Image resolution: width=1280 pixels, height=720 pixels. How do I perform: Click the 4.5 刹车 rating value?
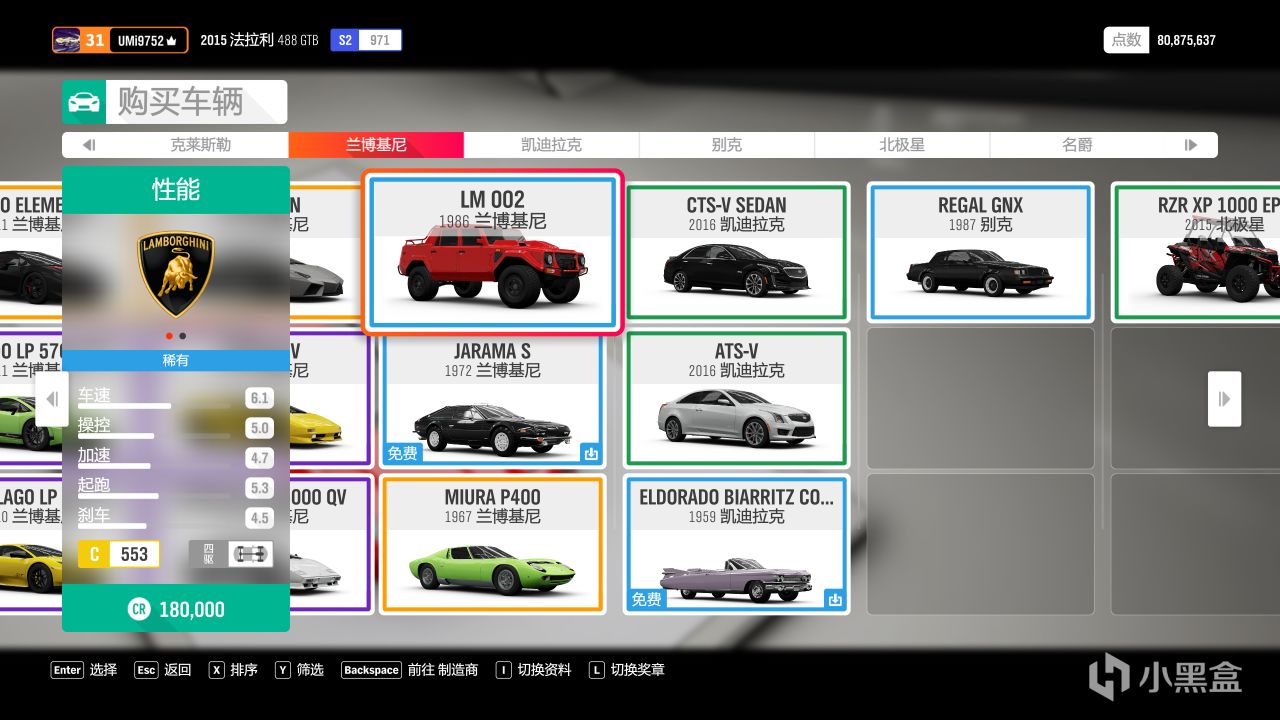pyautogui.click(x=260, y=518)
